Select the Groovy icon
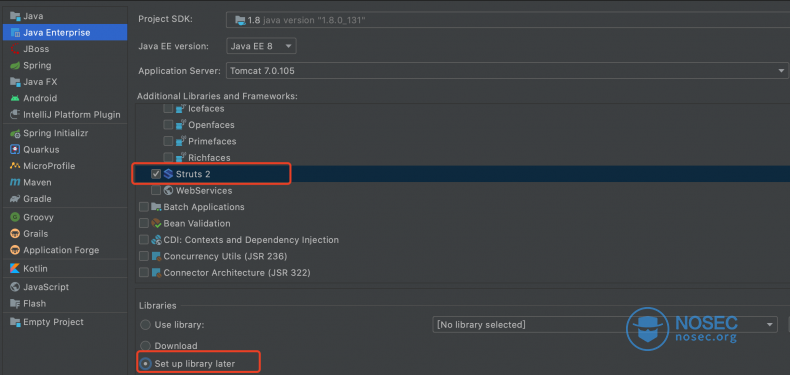The width and height of the screenshot is (790, 375). [15, 217]
